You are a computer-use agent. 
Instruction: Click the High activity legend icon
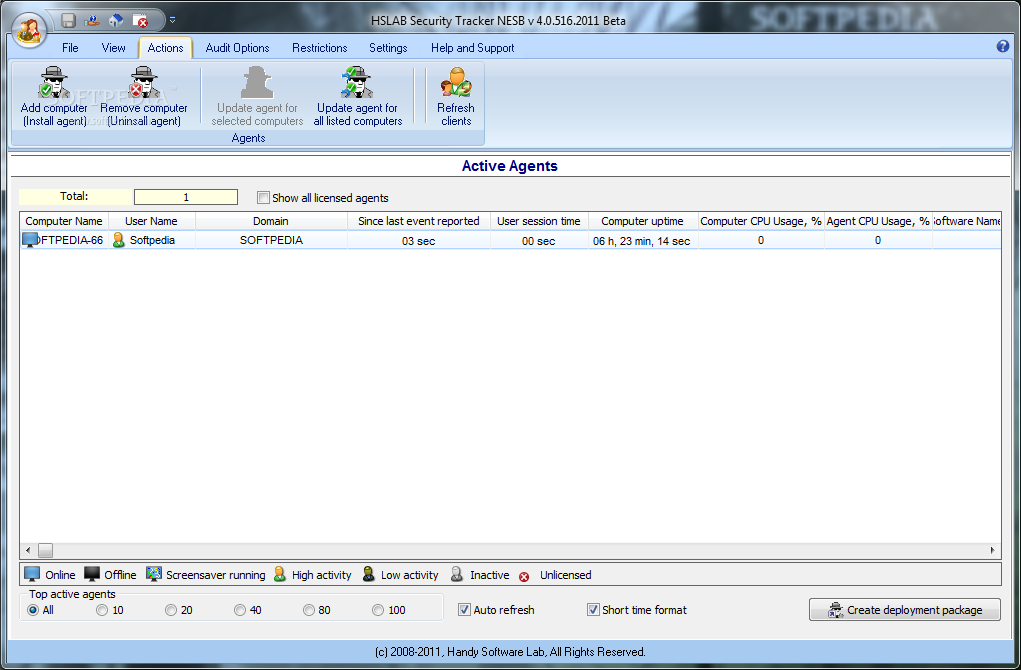pos(279,574)
